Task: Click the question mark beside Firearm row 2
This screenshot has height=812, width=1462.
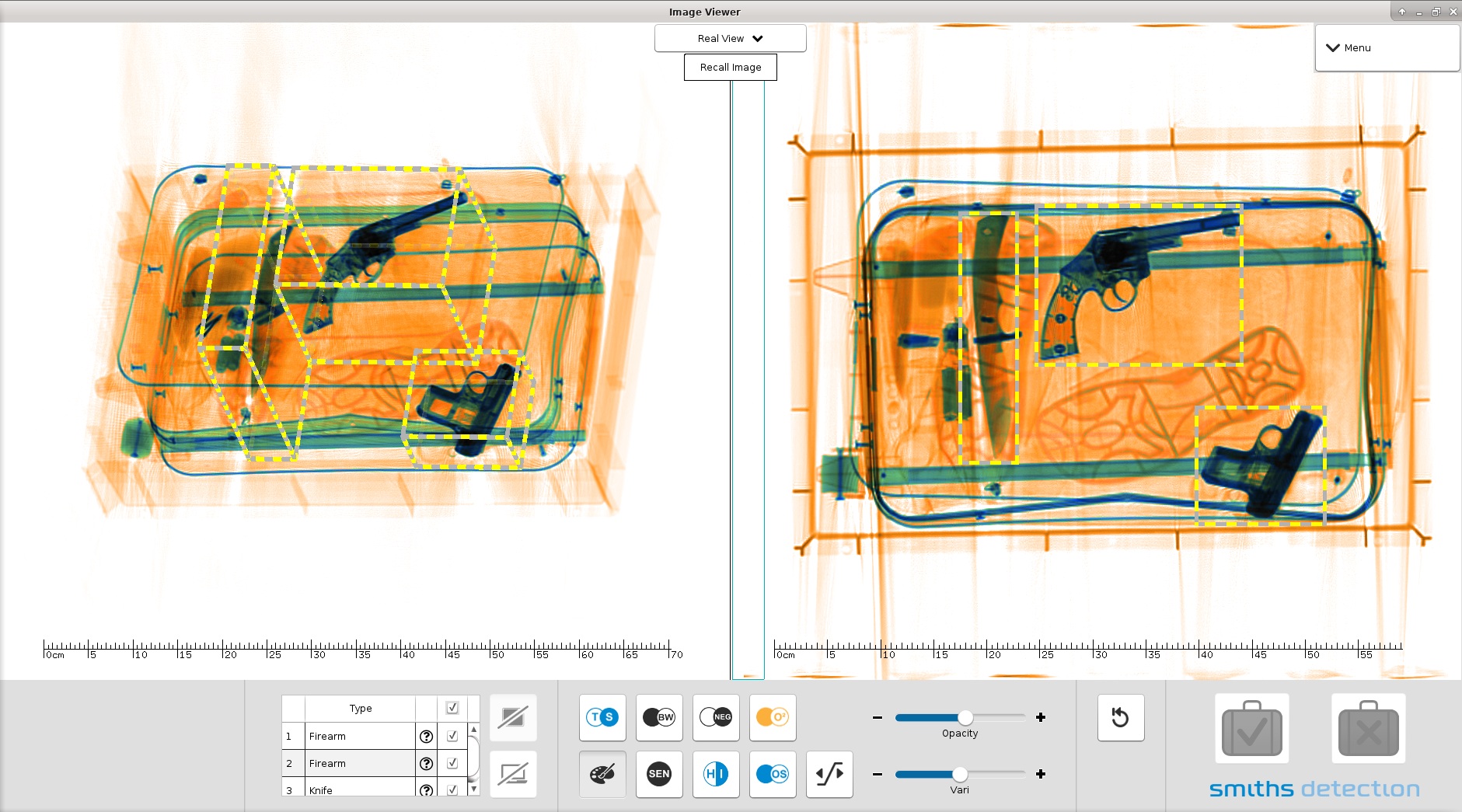Action: point(427,763)
